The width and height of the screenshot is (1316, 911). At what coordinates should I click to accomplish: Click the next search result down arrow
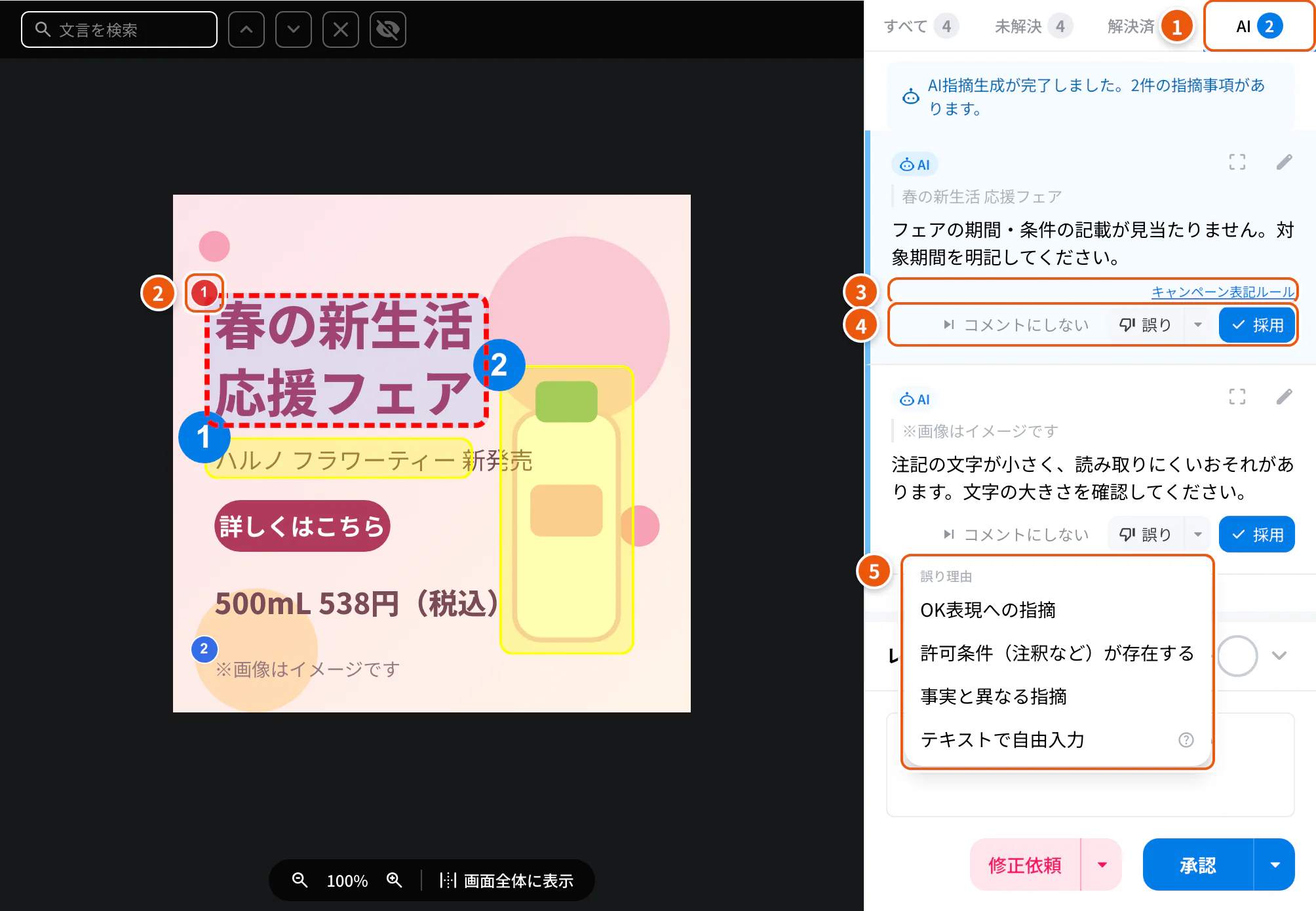tap(294, 29)
